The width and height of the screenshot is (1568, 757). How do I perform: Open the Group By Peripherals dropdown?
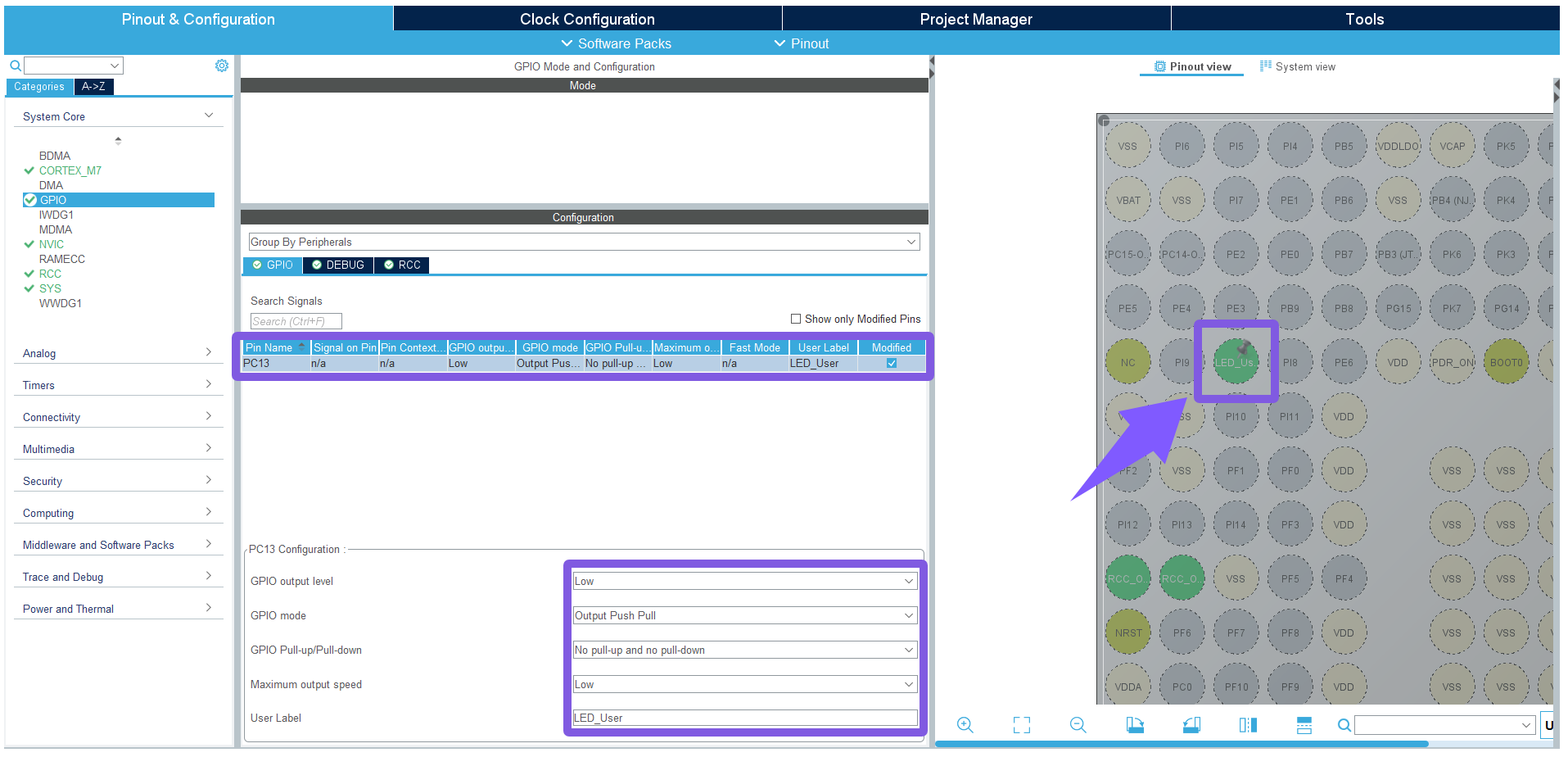[584, 242]
